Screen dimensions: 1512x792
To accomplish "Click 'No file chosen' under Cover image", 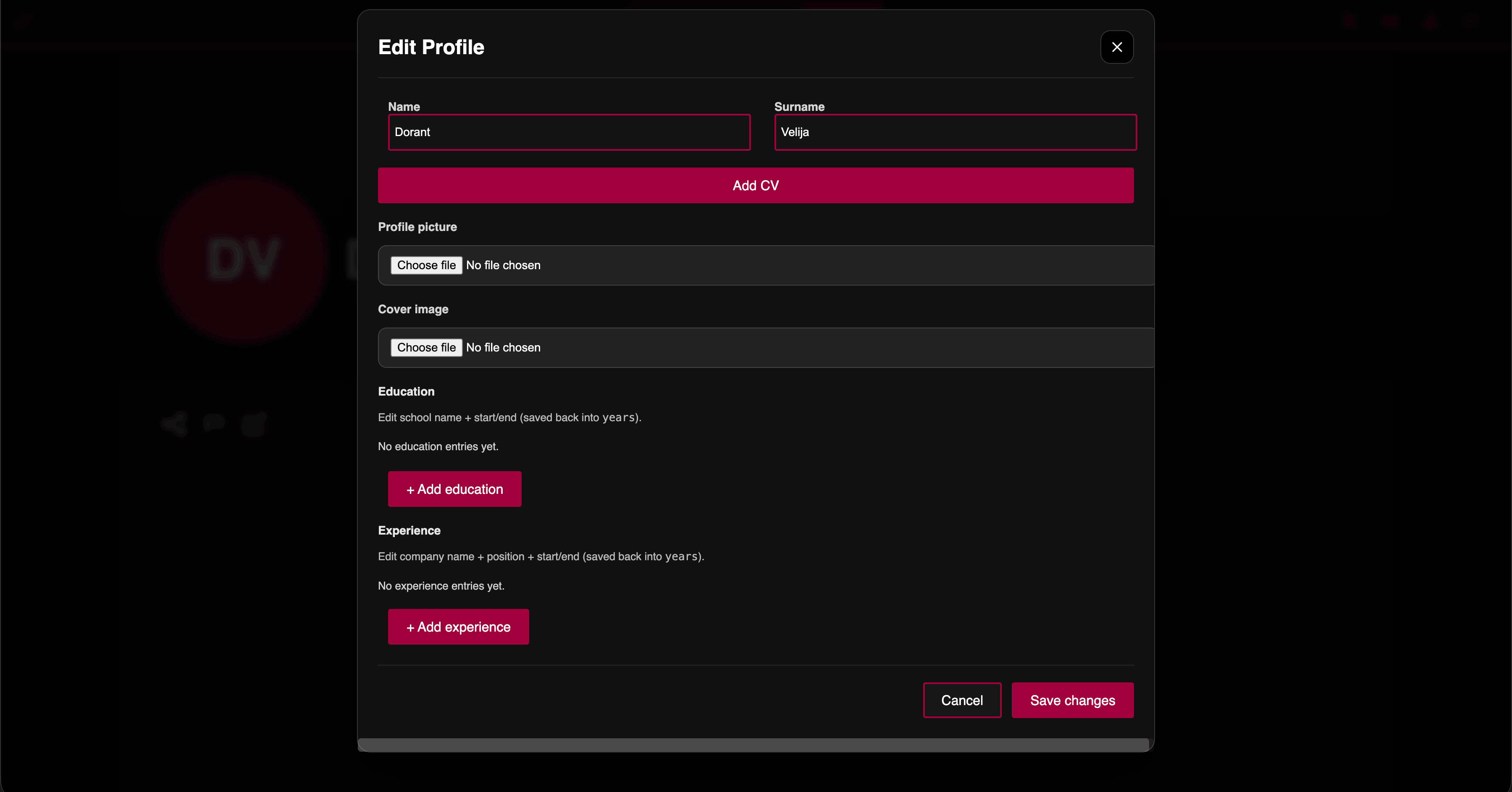I will [x=503, y=347].
